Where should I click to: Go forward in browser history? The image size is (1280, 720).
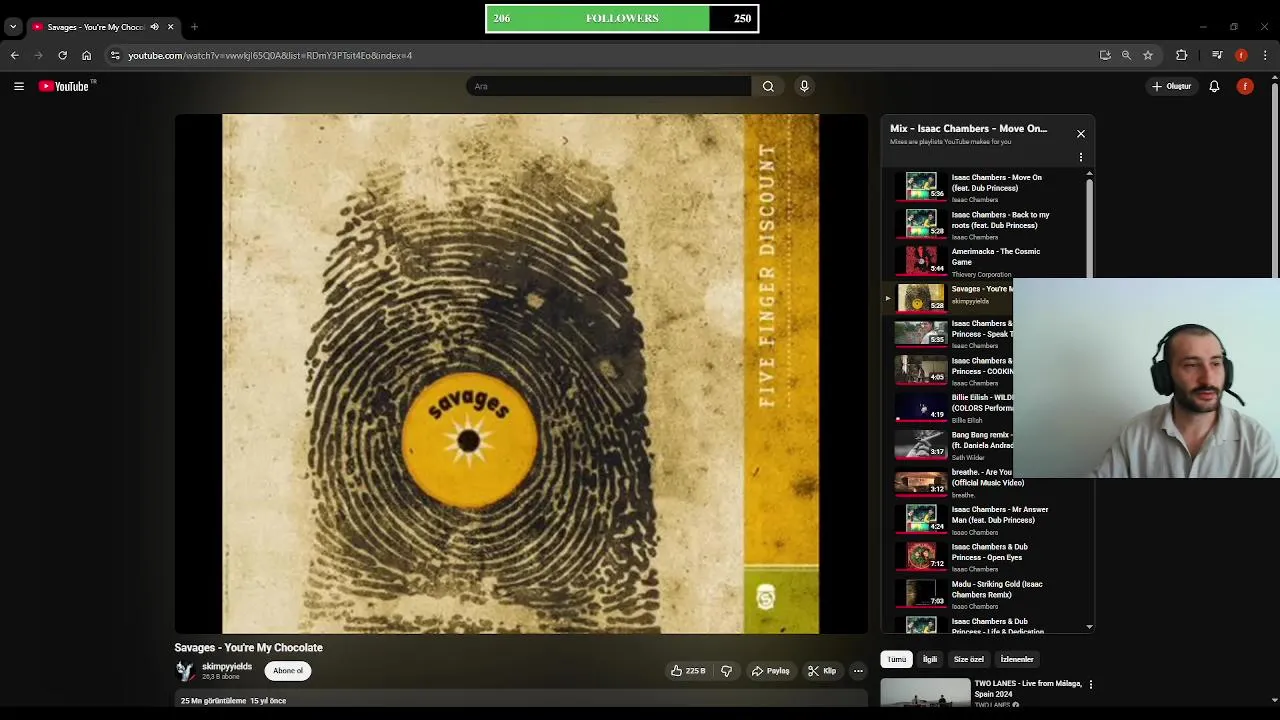[39, 55]
